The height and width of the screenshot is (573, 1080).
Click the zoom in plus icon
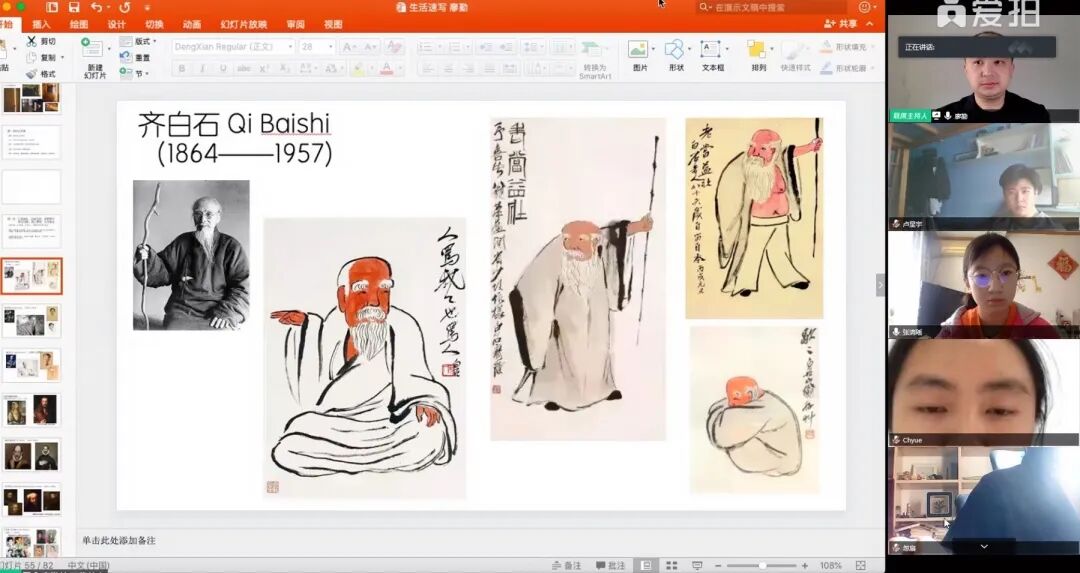coord(804,565)
